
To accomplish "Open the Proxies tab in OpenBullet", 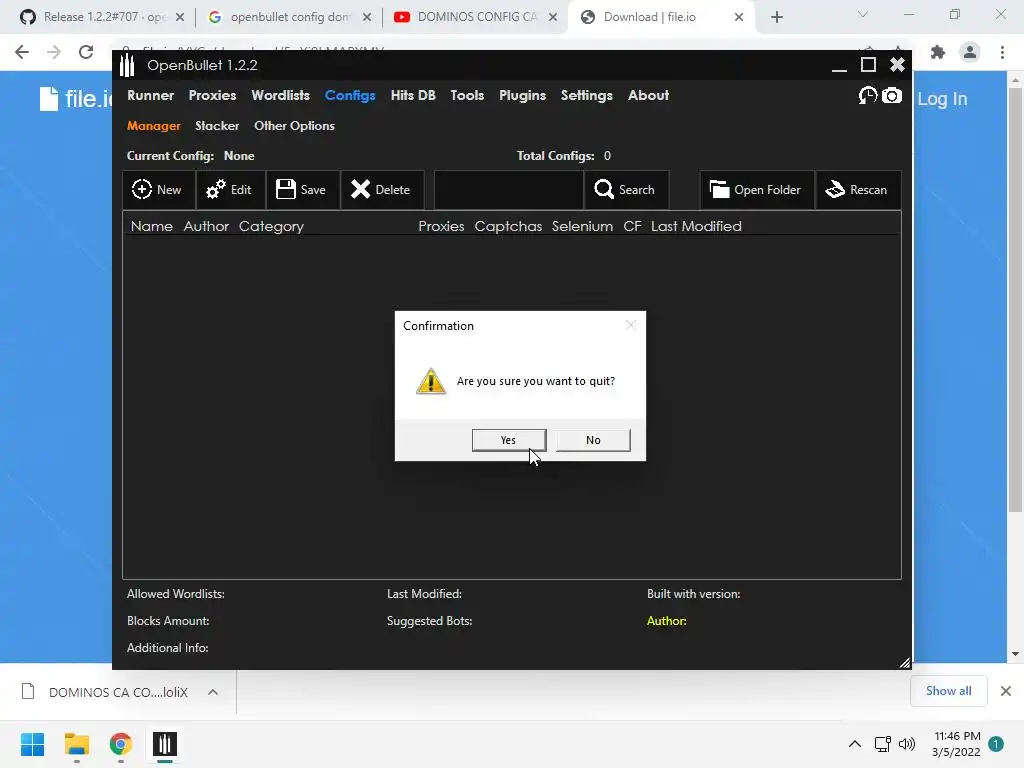I will [x=212, y=95].
